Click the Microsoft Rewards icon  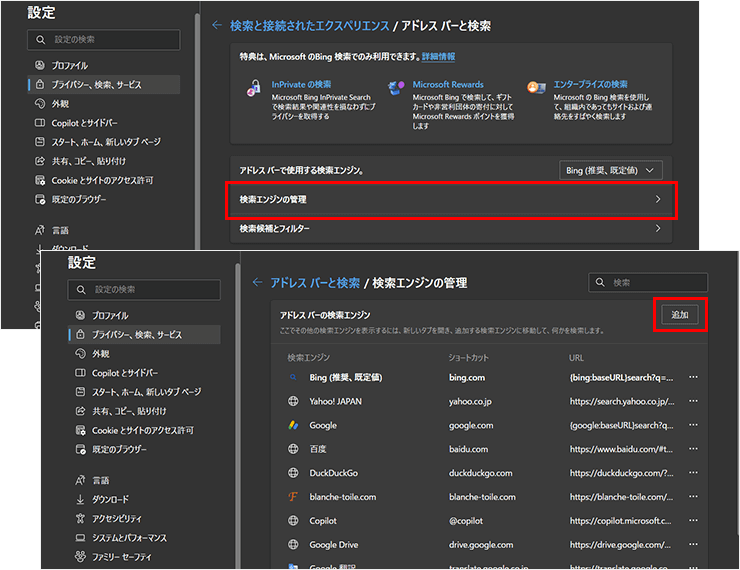pos(395,88)
